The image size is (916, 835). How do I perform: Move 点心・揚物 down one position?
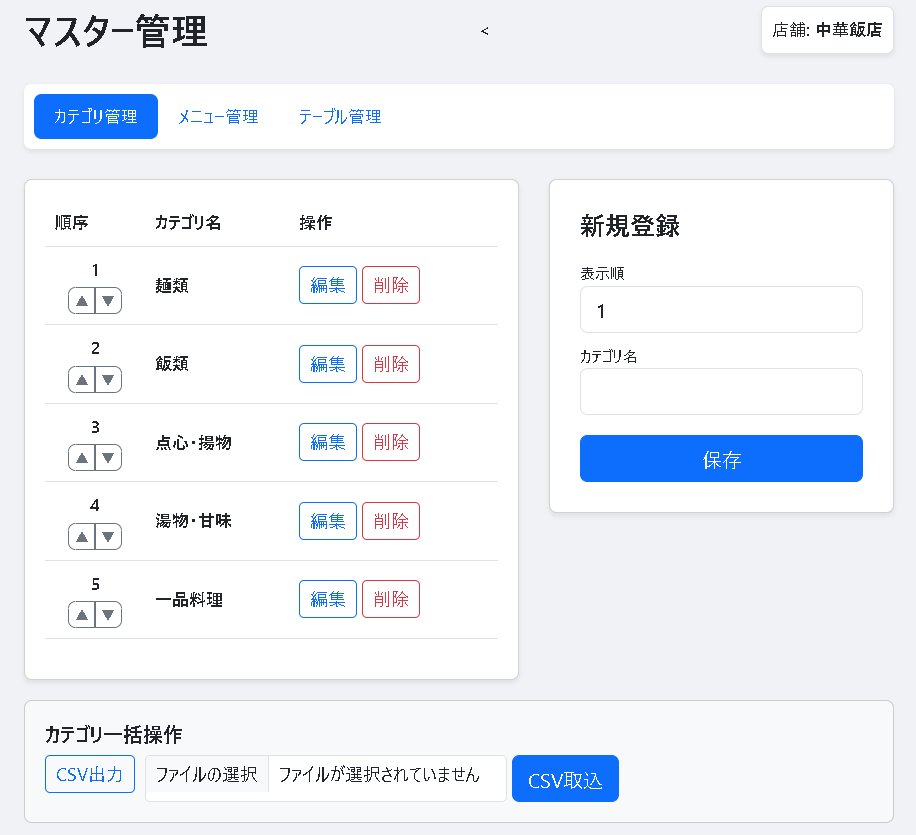(108, 458)
